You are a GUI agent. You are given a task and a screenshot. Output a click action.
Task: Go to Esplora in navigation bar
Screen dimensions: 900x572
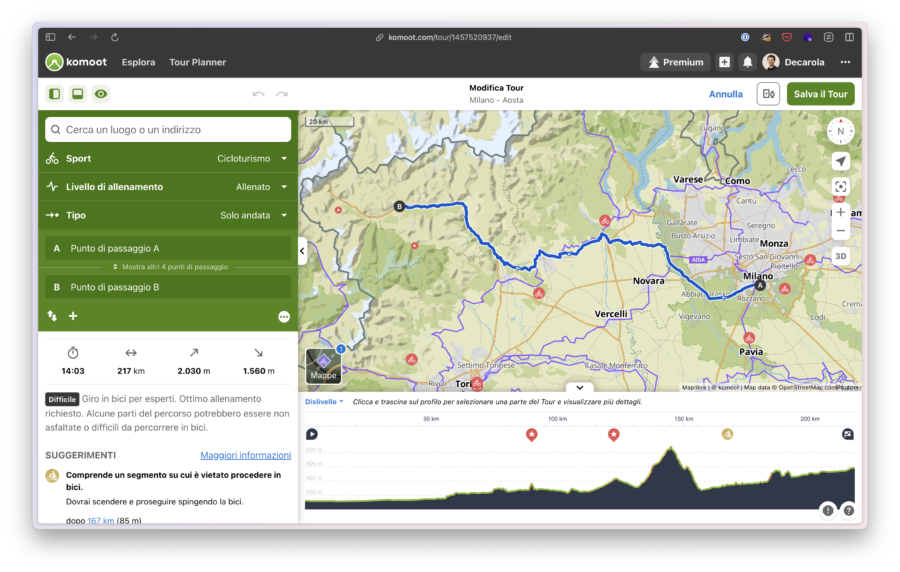click(138, 62)
